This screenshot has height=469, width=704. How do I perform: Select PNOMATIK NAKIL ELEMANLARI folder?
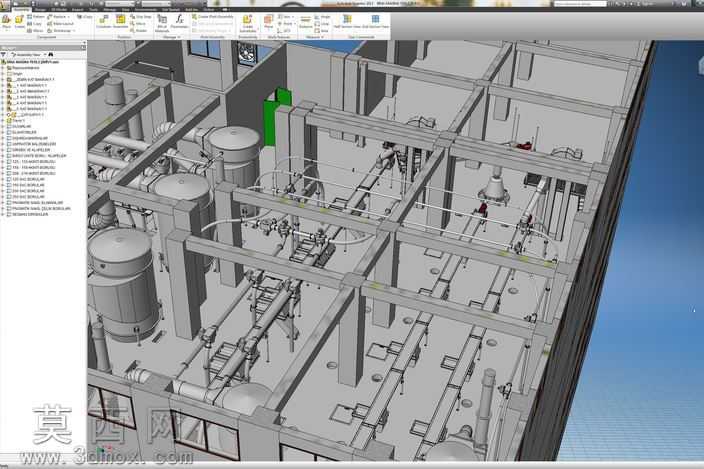point(35,202)
